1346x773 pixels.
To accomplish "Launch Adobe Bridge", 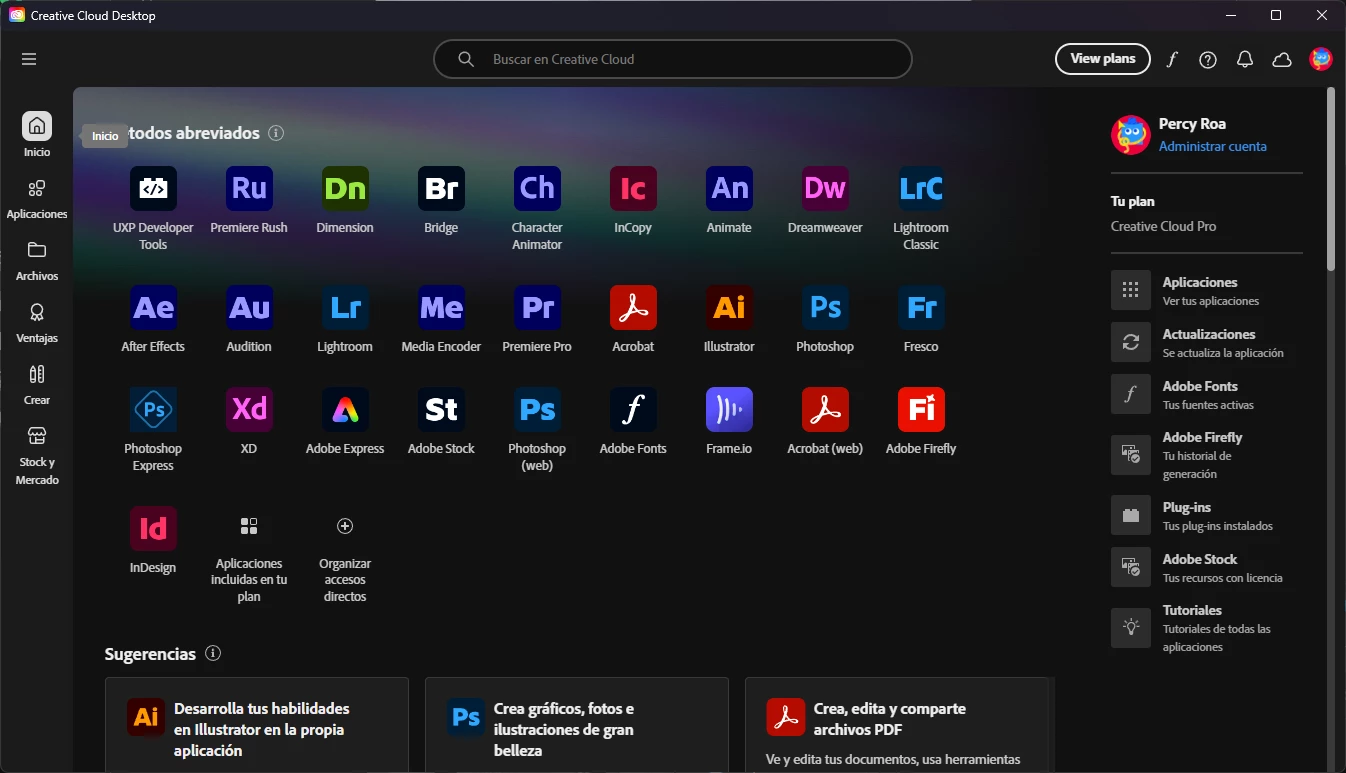I will pyautogui.click(x=441, y=189).
